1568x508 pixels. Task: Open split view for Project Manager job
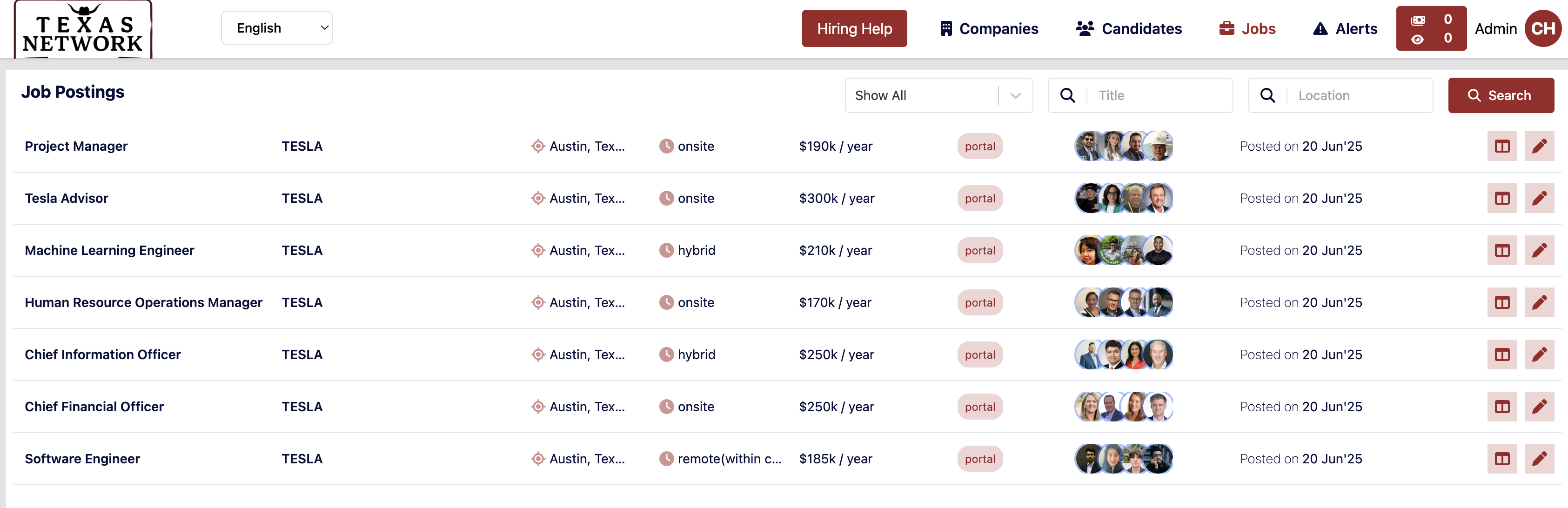click(1501, 146)
